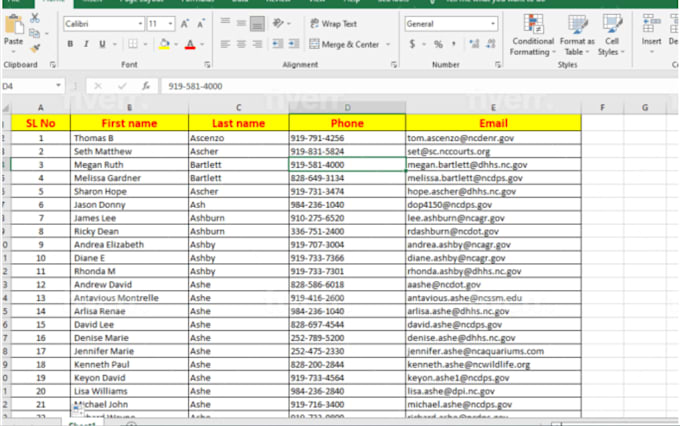
Task: Open Format as Table gallery
Action: [577, 35]
